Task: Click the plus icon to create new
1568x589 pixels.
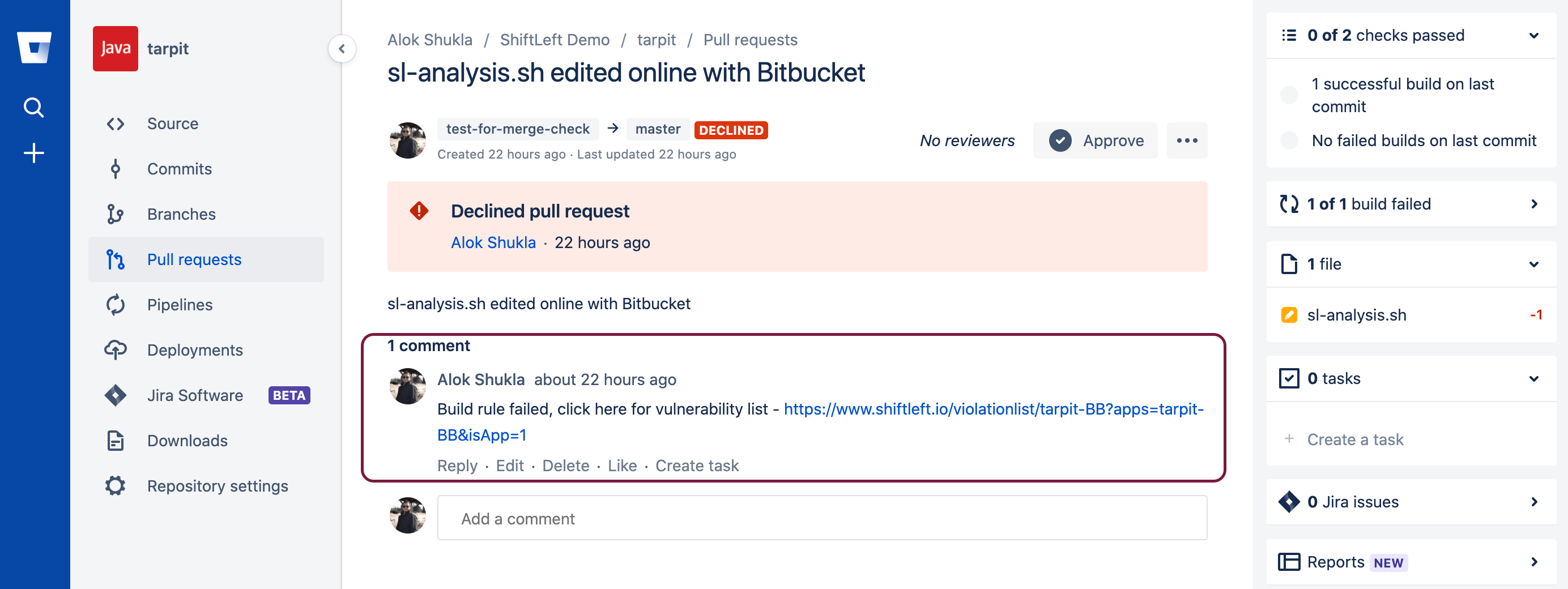Action: pyautogui.click(x=34, y=152)
